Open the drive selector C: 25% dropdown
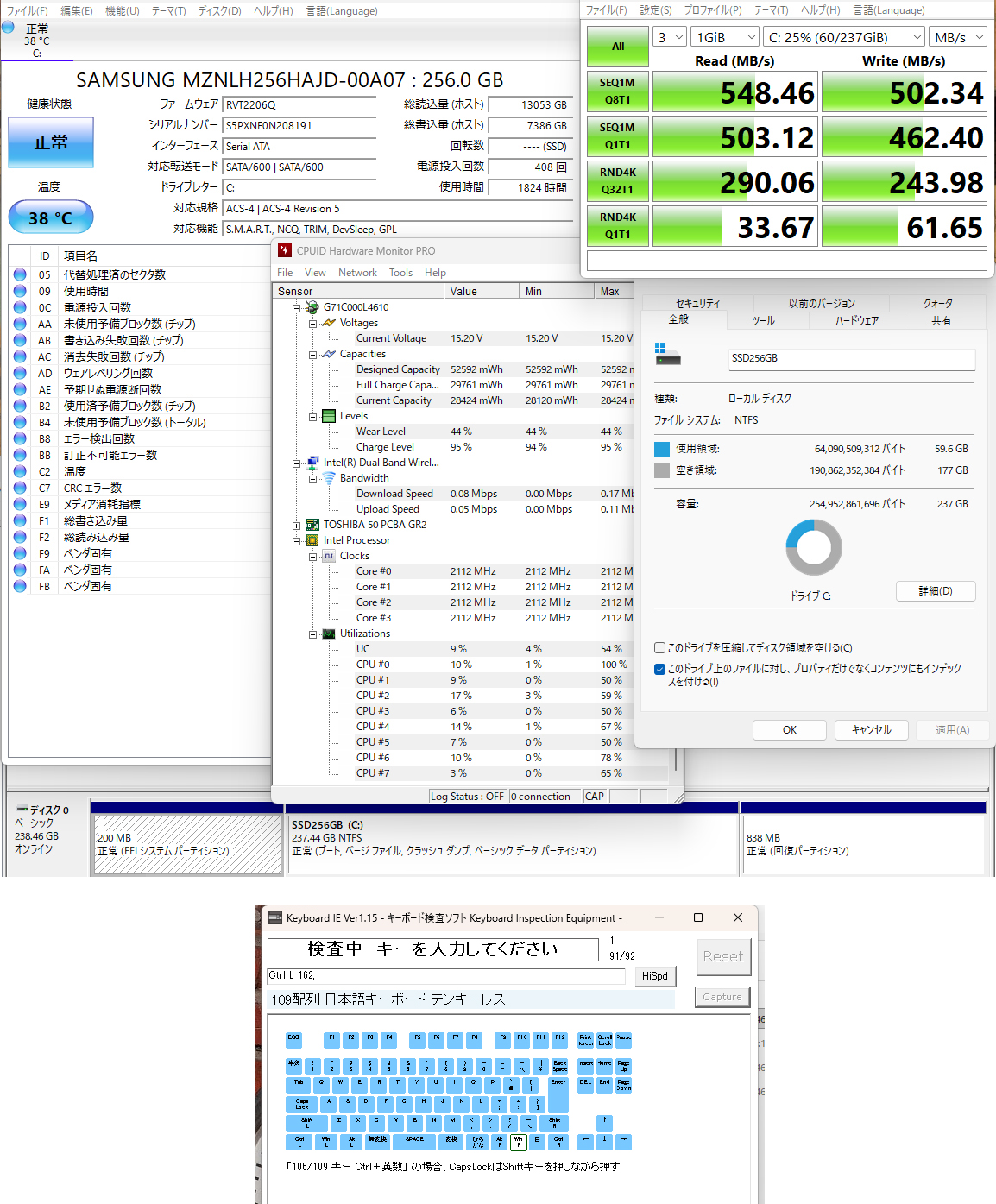The height and width of the screenshot is (1204, 996). pos(845,37)
